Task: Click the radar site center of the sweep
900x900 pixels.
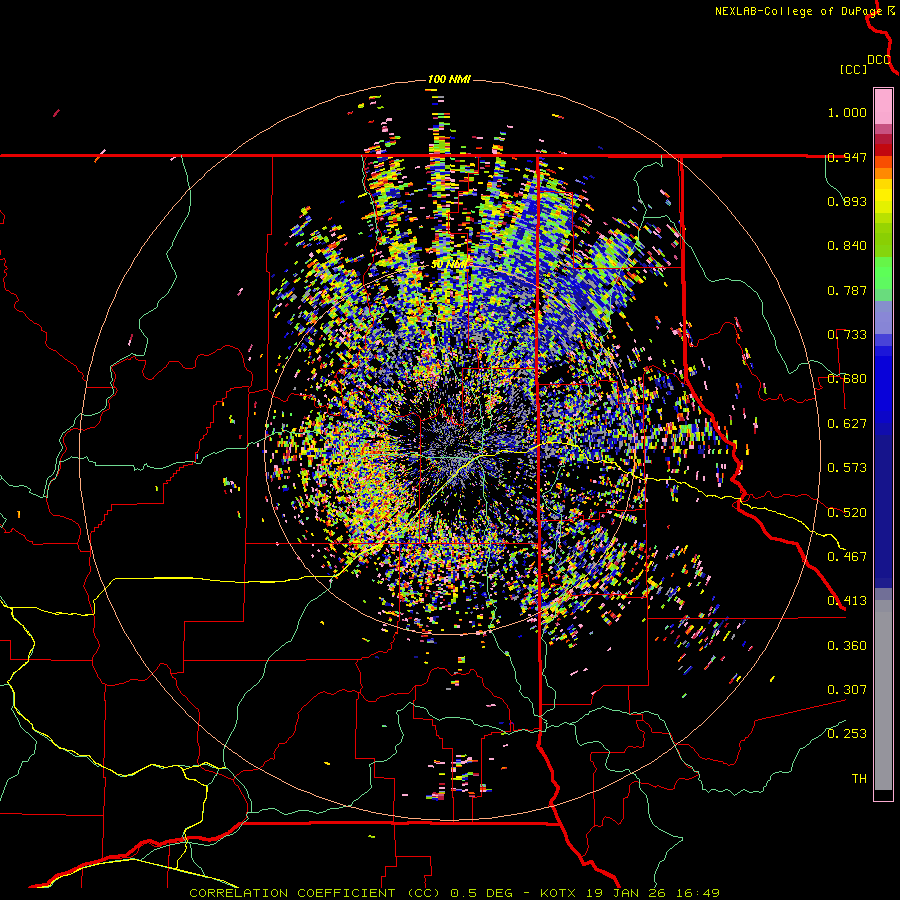Action: pyautogui.click(x=449, y=450)
